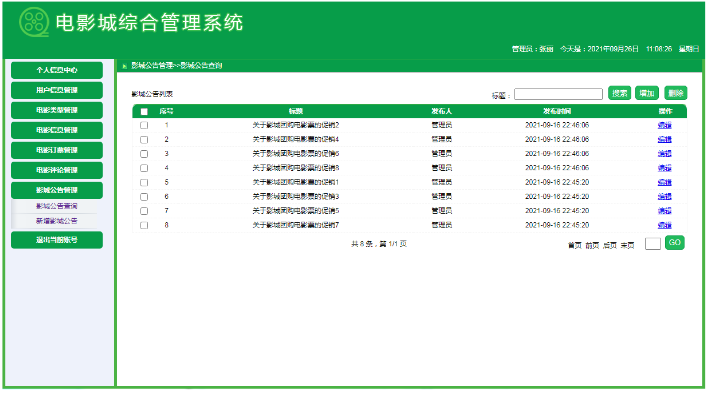711x394 pixels.
Task: Edit the announcement in row 1
Action: point(665,125)
